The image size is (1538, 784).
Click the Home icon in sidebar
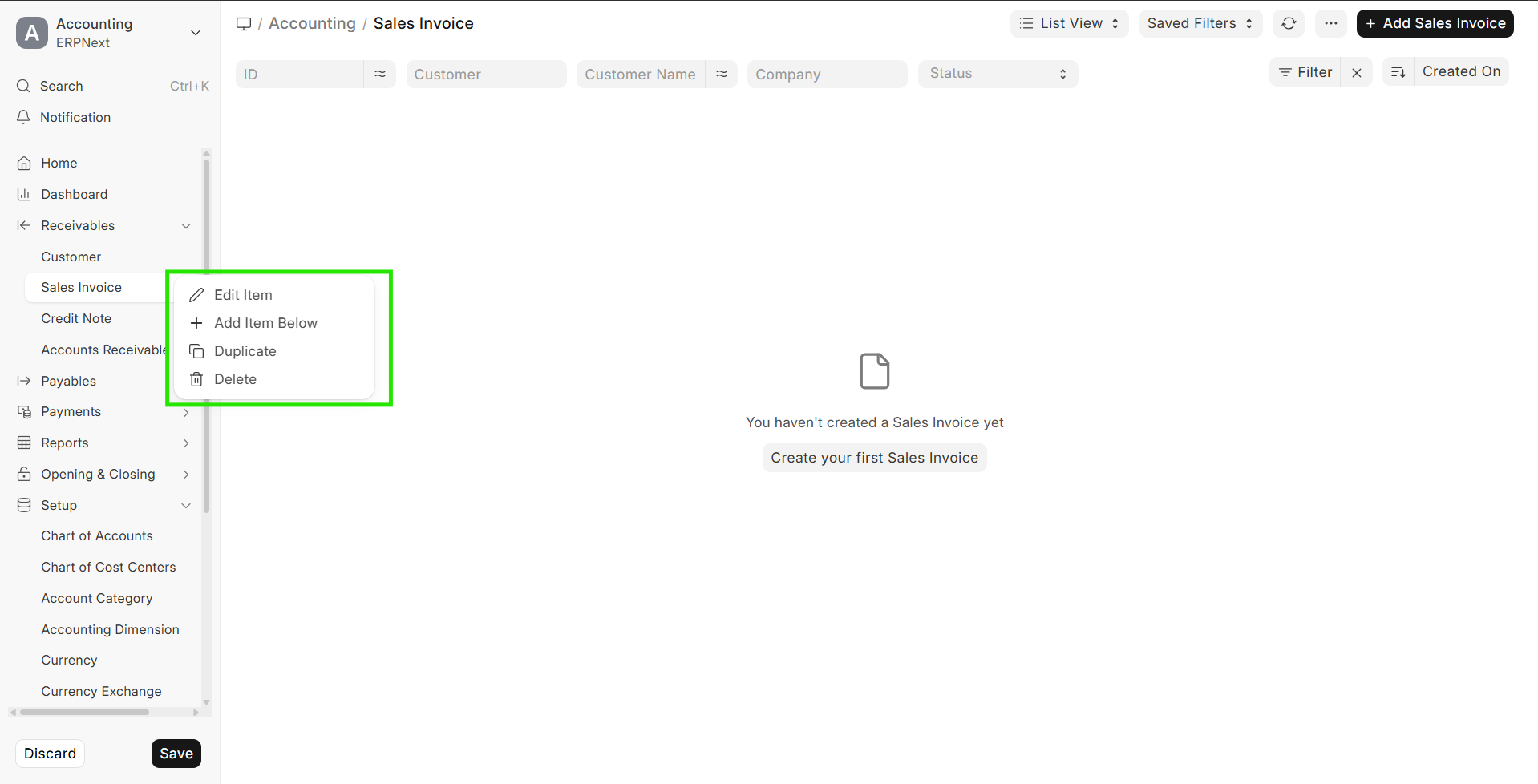24,164
